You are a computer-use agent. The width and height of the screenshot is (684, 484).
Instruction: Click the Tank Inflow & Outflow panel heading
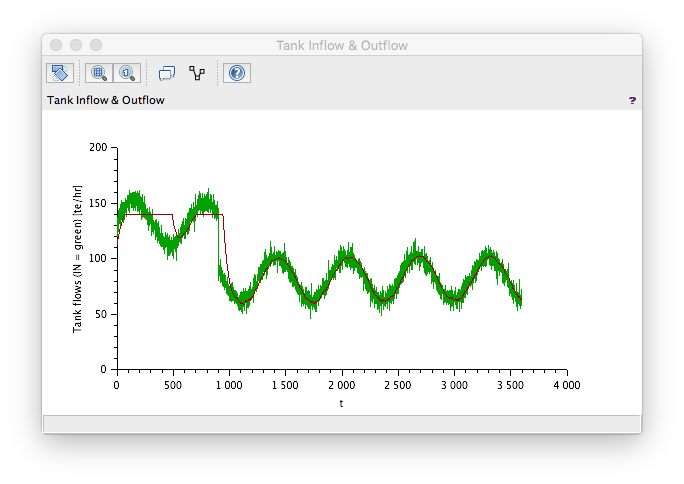[x=106, y=100]
